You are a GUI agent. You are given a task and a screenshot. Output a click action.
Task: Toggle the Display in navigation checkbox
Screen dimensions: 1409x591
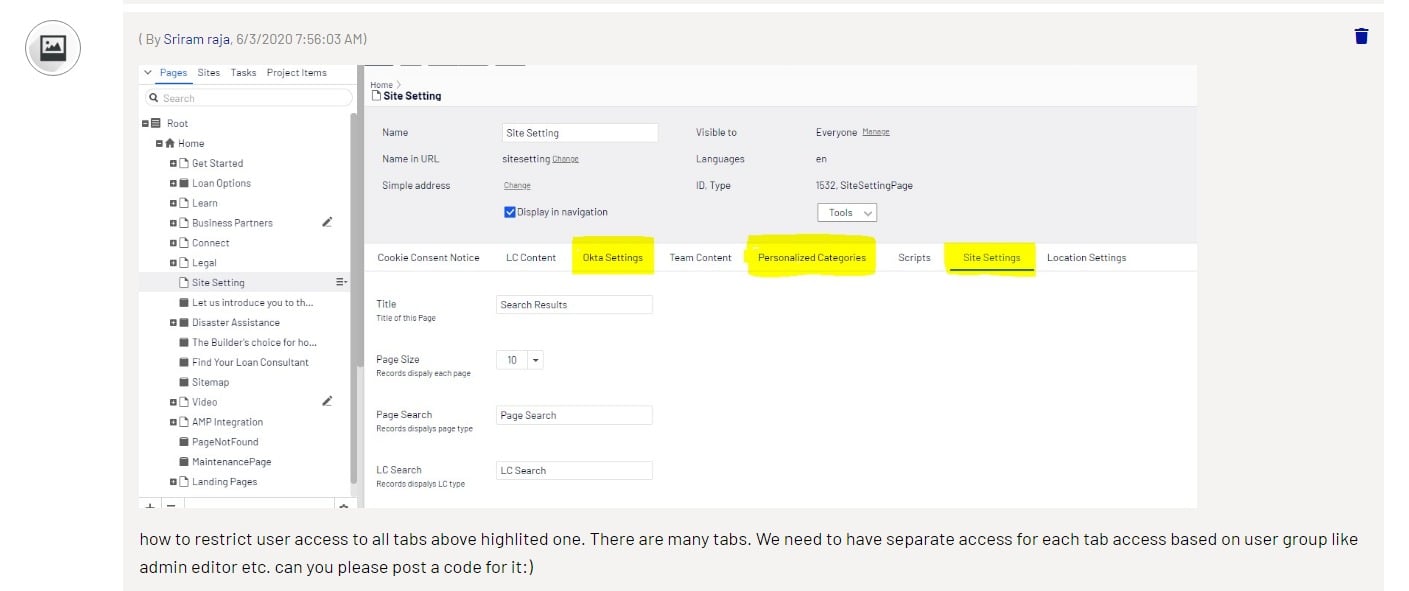(510, 212)
